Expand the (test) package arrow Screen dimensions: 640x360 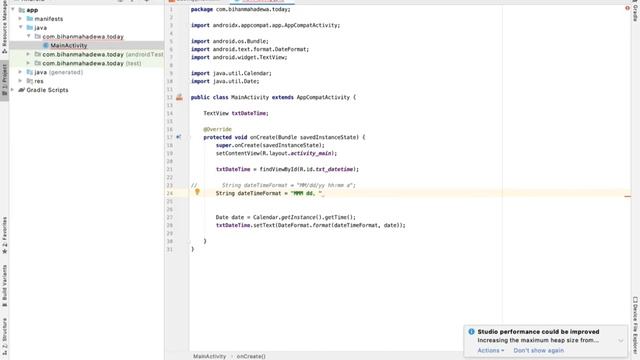[x=28, y=63]
